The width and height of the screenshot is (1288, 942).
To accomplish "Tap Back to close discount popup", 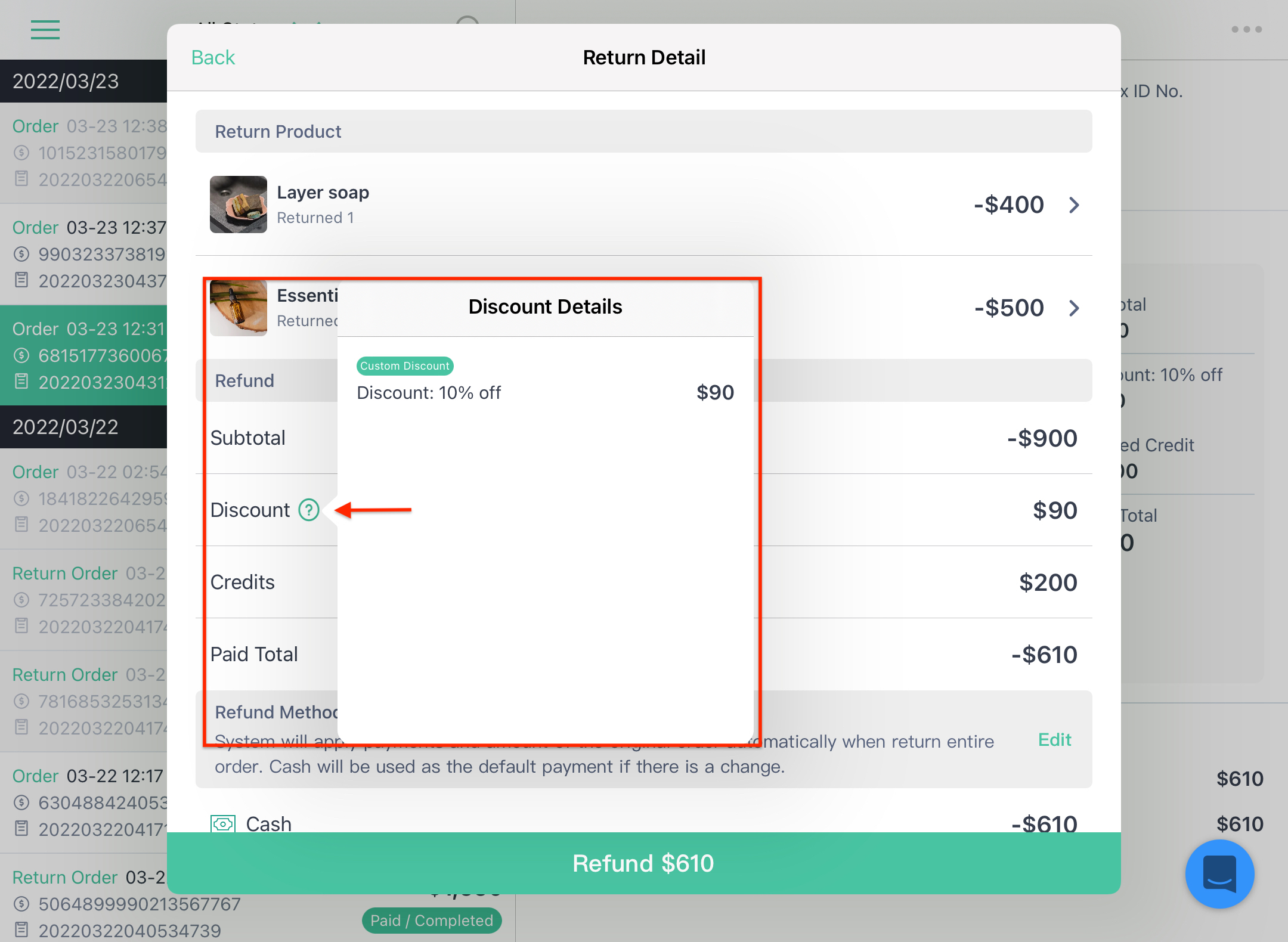I will coord(213,56).
